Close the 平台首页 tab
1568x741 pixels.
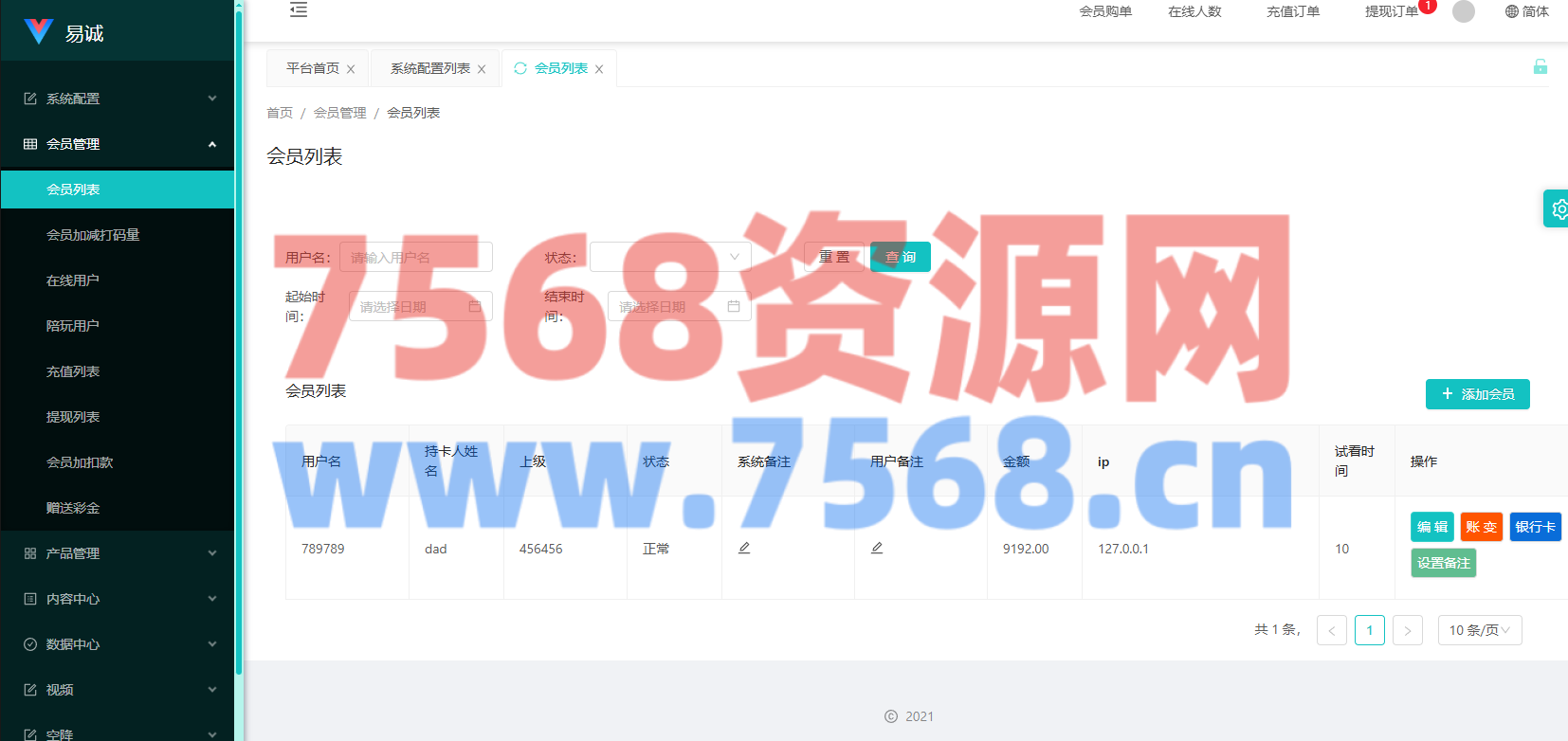pos(351,69)
